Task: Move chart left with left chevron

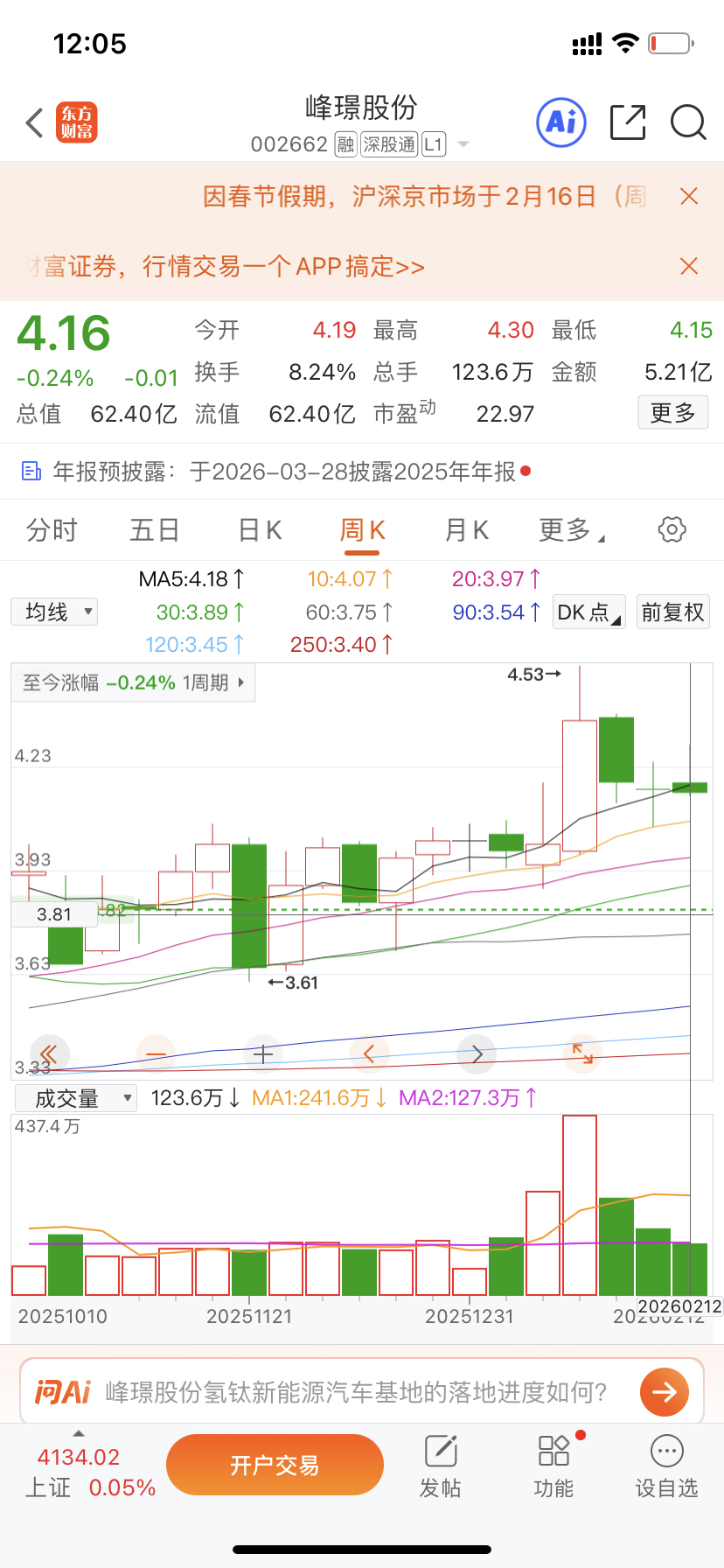Action: point(369,1053)
